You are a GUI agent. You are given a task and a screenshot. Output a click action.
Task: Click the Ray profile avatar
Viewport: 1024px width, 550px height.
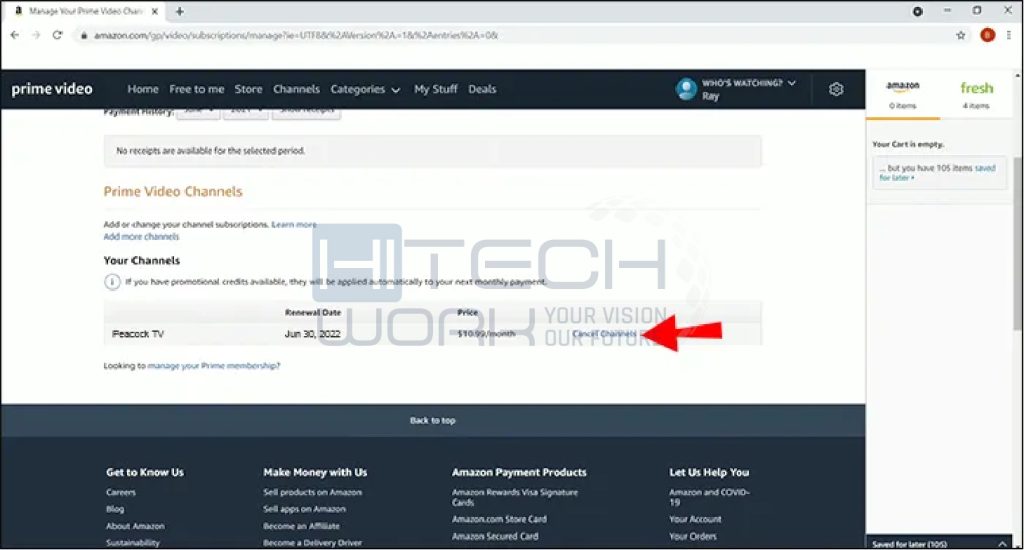coord(686,89)
